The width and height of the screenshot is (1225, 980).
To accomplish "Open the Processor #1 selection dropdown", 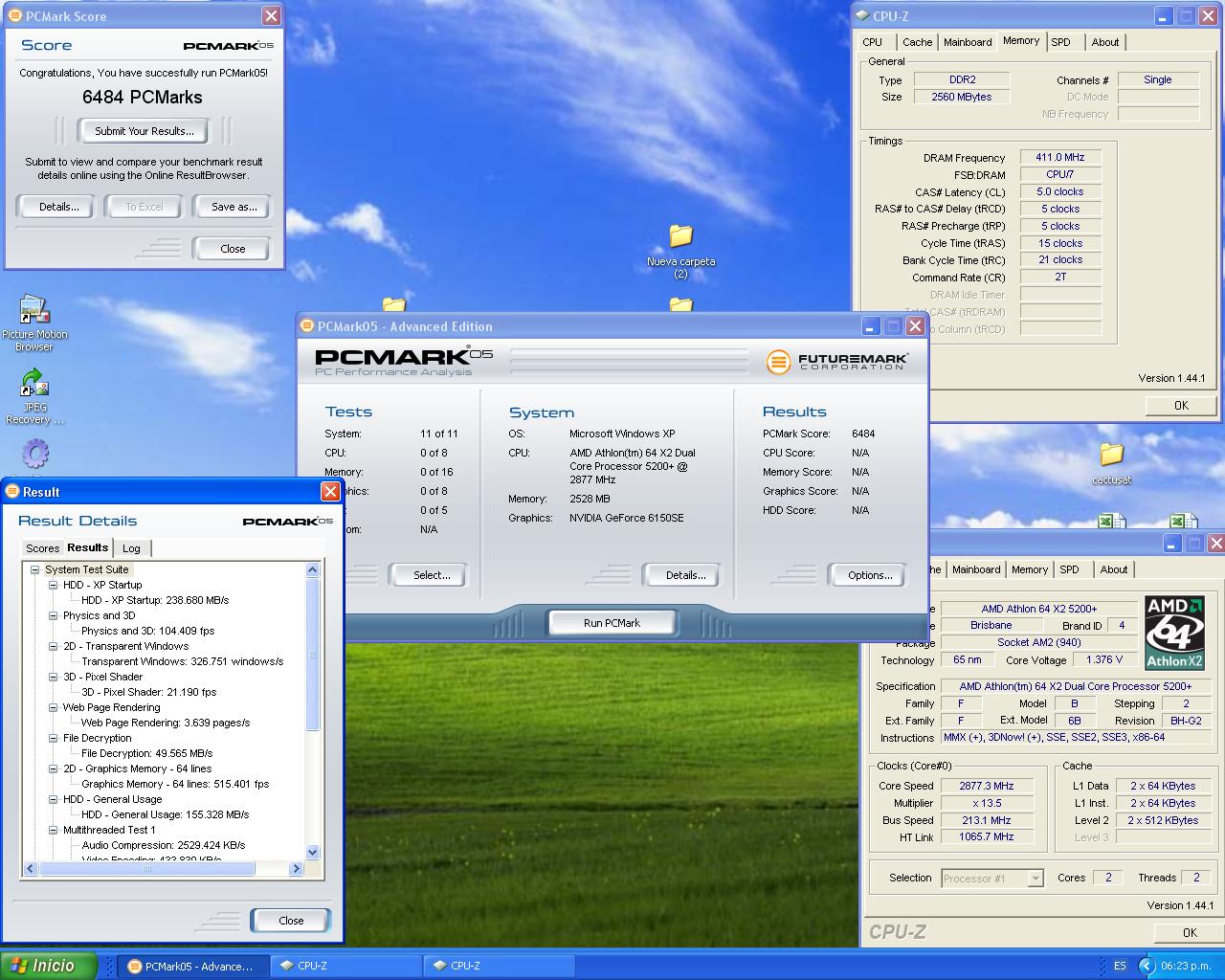I will (1035, 878).
